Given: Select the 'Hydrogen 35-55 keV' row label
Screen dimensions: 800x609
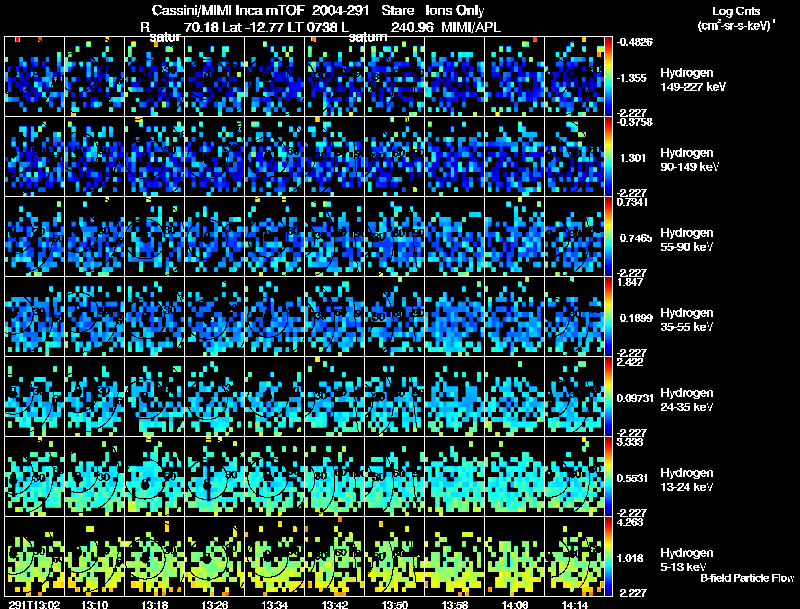Looking at the screenshot, I should (687, 320).
